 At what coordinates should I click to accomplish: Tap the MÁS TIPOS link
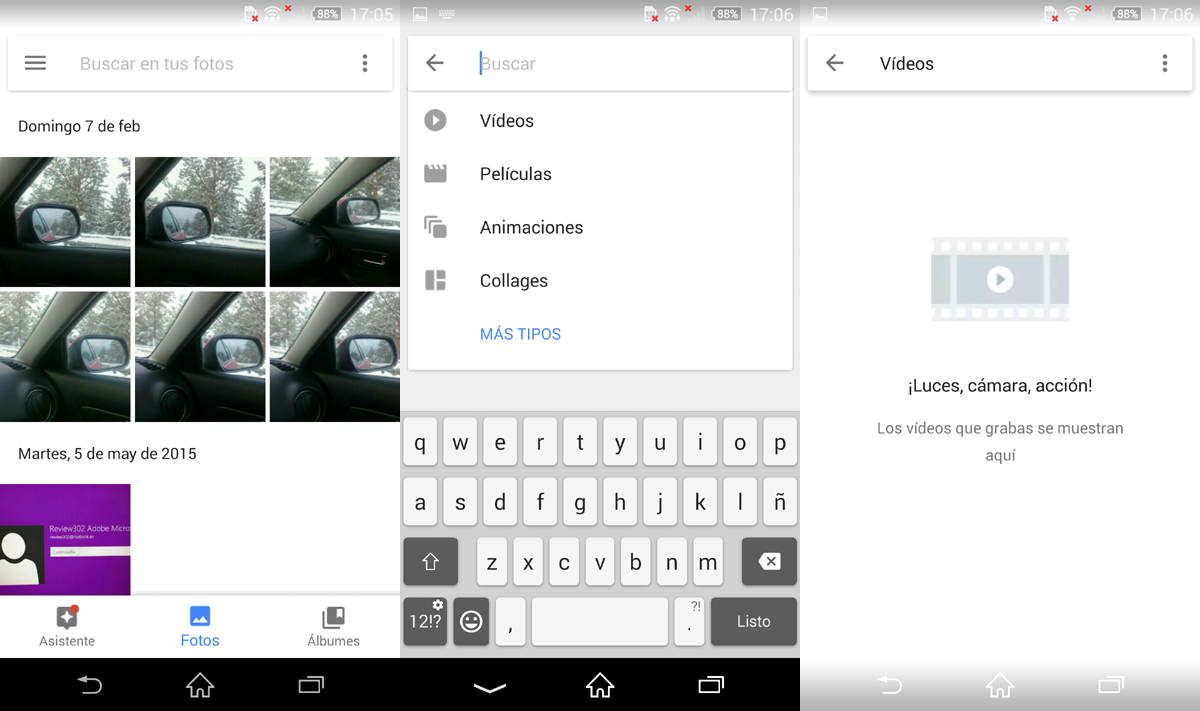(520, 334)
